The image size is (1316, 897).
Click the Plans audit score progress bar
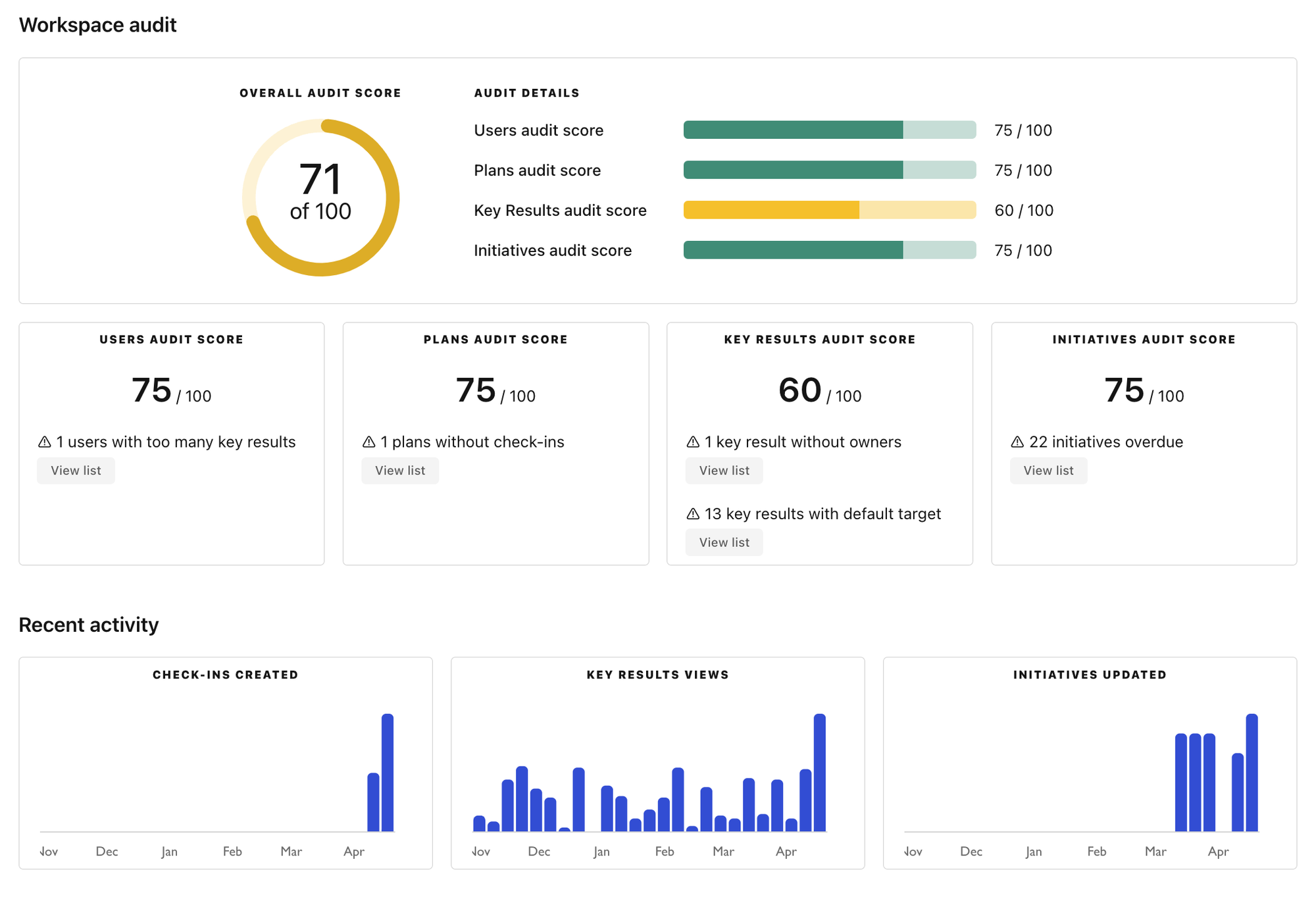point(829,170)
